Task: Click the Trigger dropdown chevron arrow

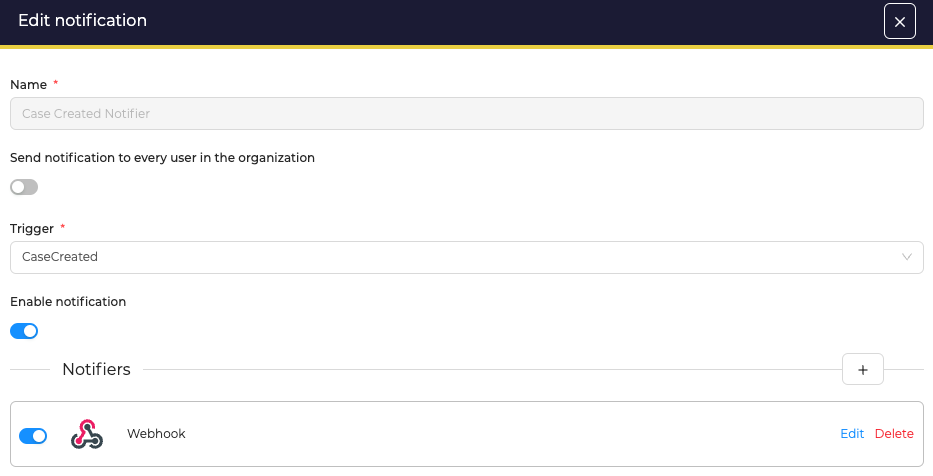Action: point(906,257)
